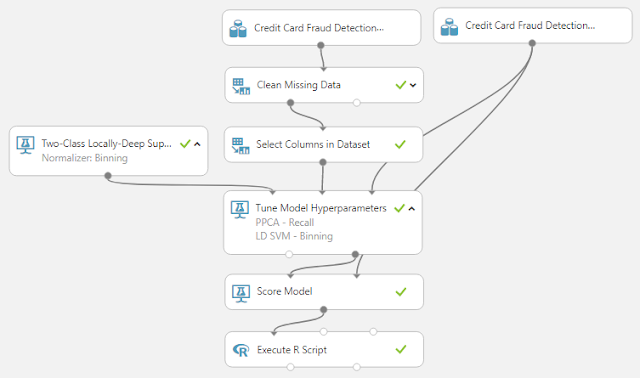
Task: Click output port of Select Columns in Dataset
Action: [x=323, y=162]
